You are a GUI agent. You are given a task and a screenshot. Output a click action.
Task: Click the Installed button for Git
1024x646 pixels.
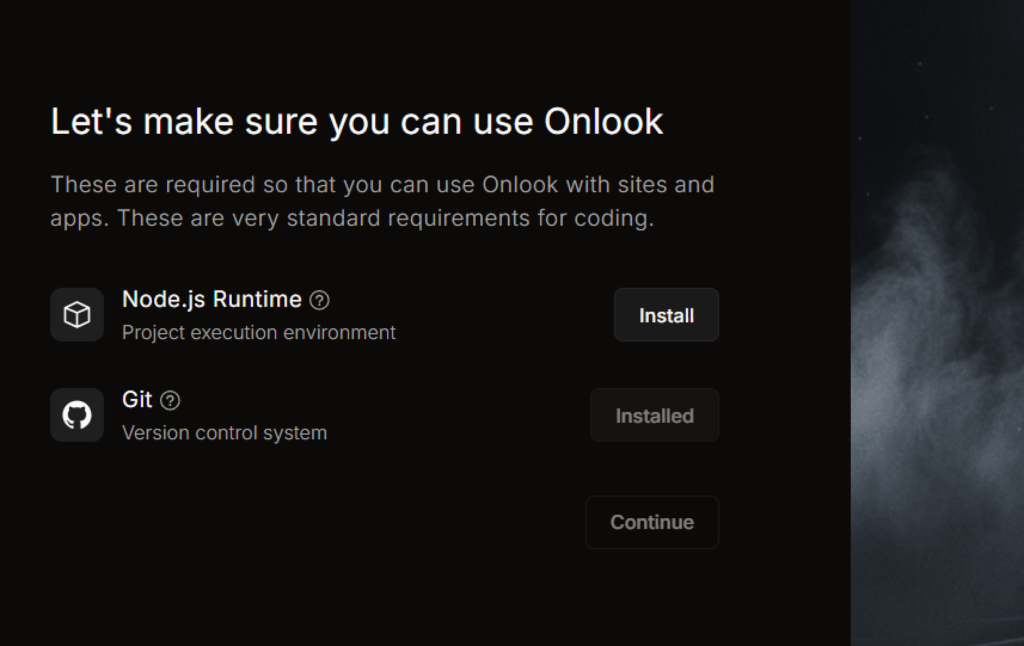[654, 416]
